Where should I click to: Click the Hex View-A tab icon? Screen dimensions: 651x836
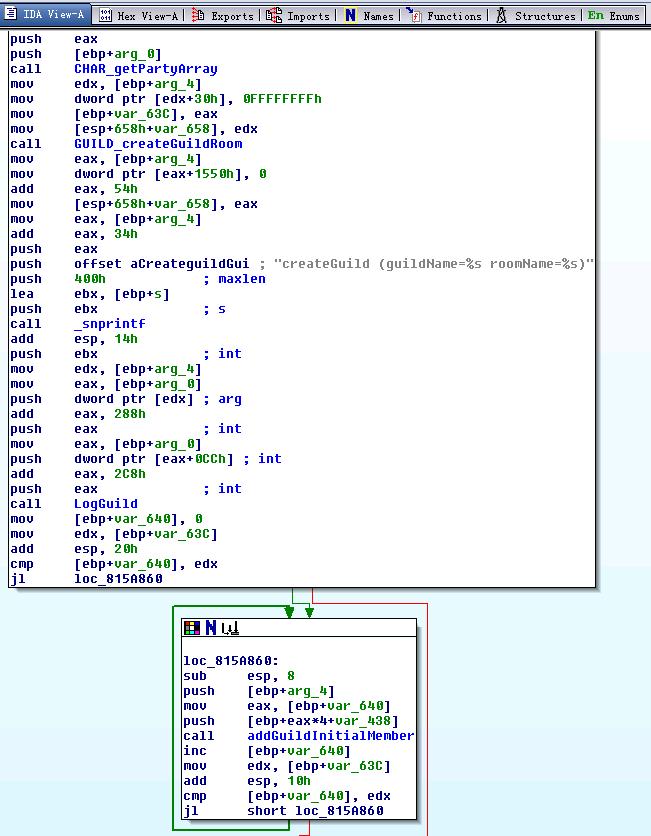(x=106, y=15)
